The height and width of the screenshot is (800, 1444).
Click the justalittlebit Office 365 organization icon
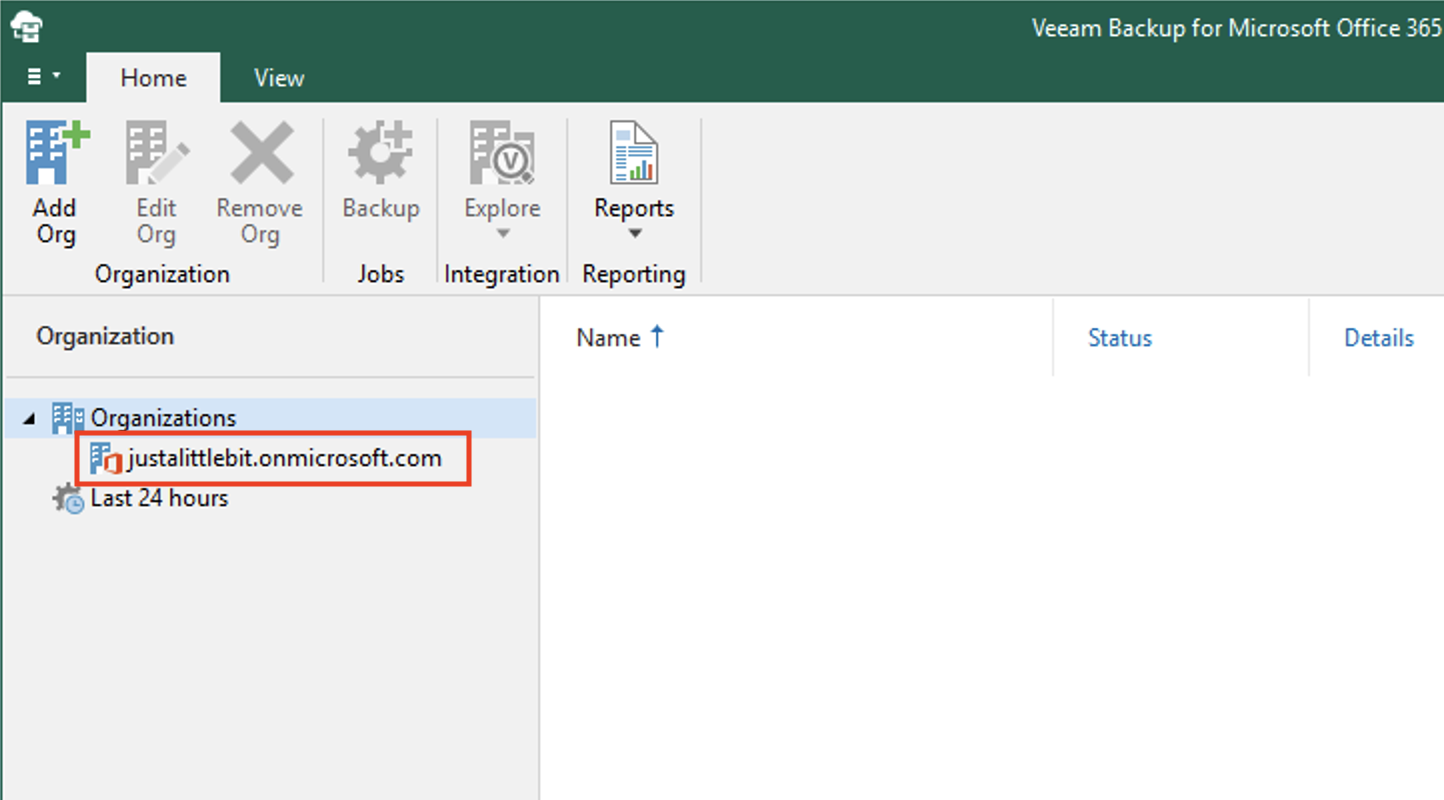click(106, 459)
